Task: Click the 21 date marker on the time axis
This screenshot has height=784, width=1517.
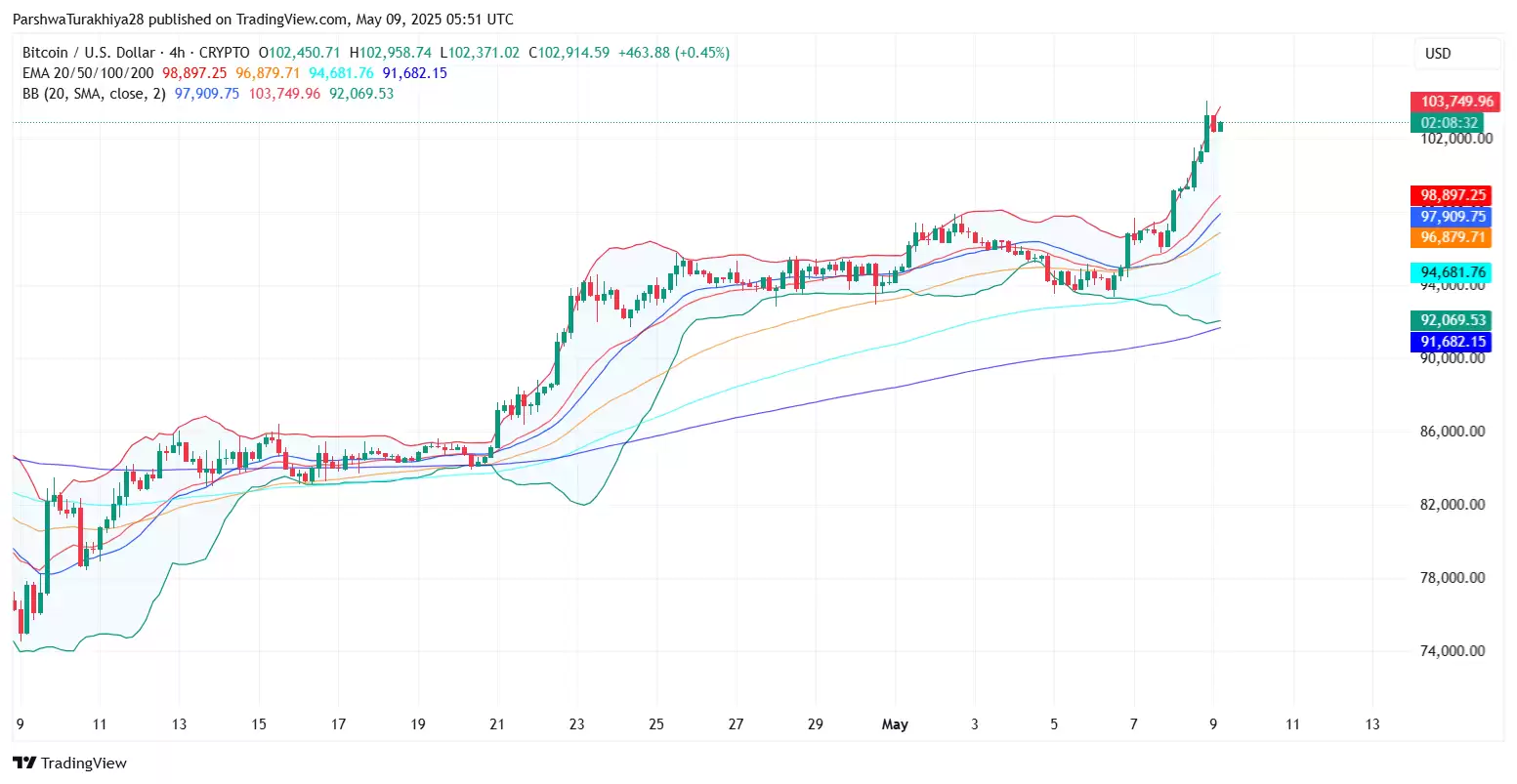Action: point(497,724)
